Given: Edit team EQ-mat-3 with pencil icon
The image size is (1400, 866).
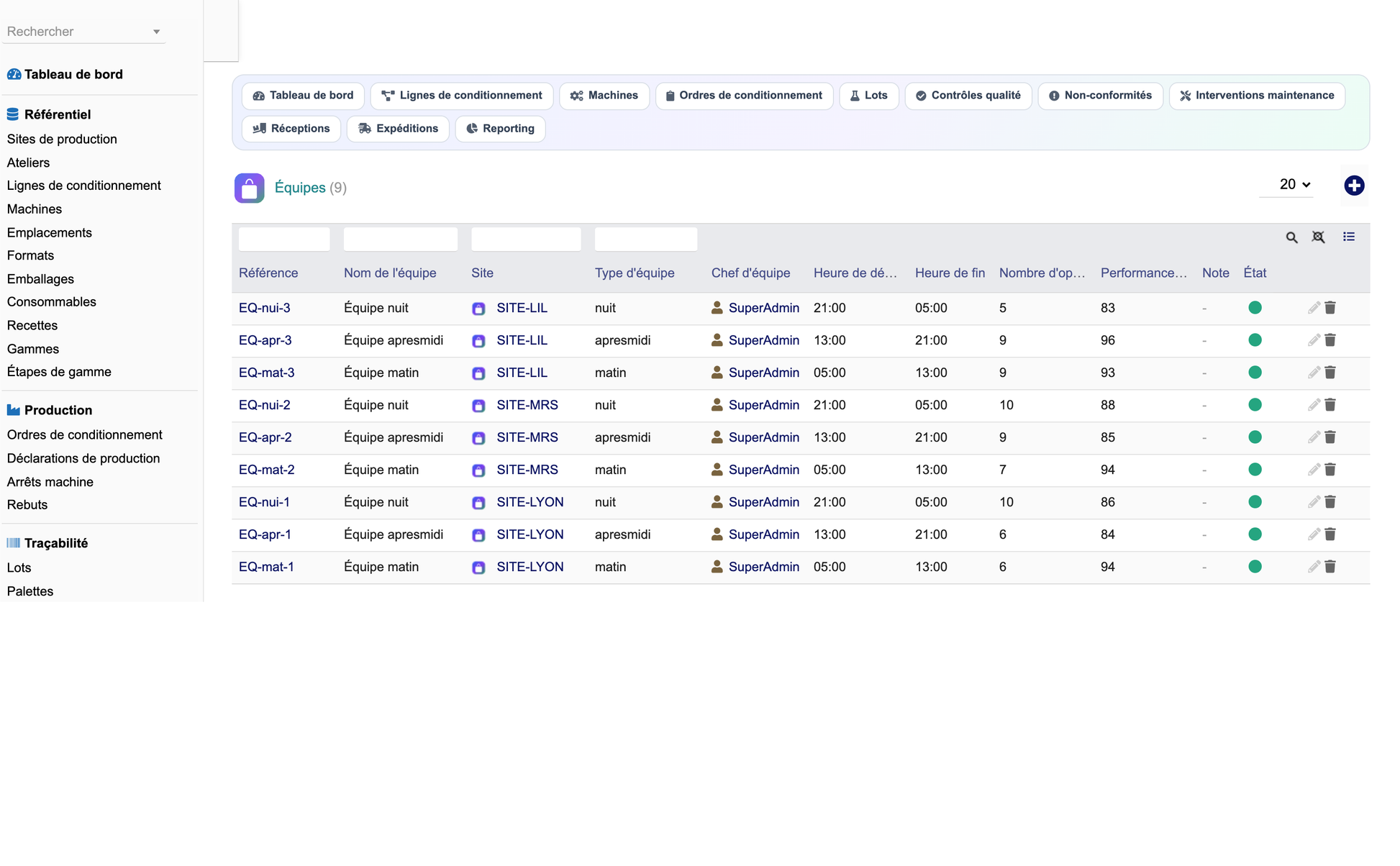Looking at the screenshot, I should tap(1314, 373).
